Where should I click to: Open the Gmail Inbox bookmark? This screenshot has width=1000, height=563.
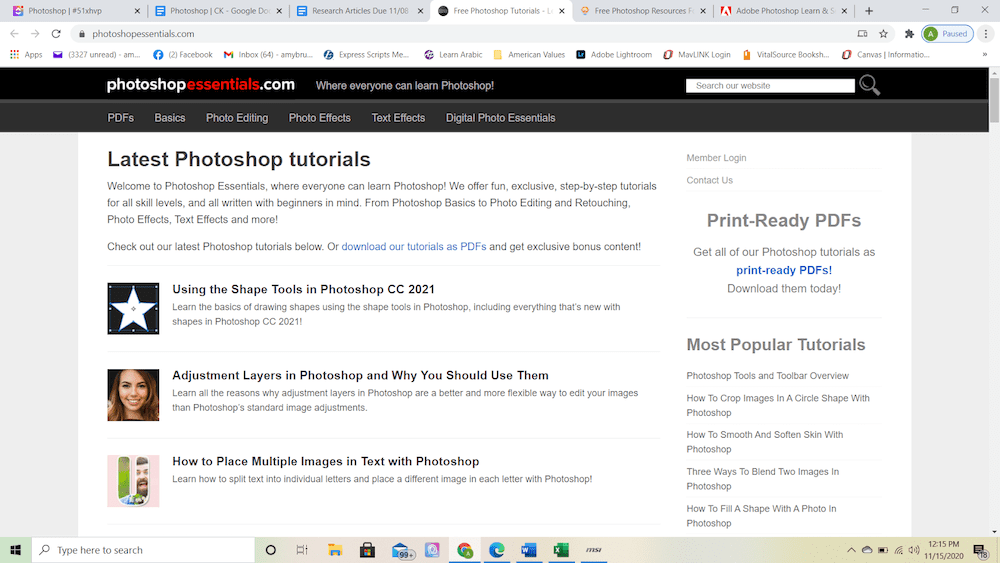tap(268, 55)
